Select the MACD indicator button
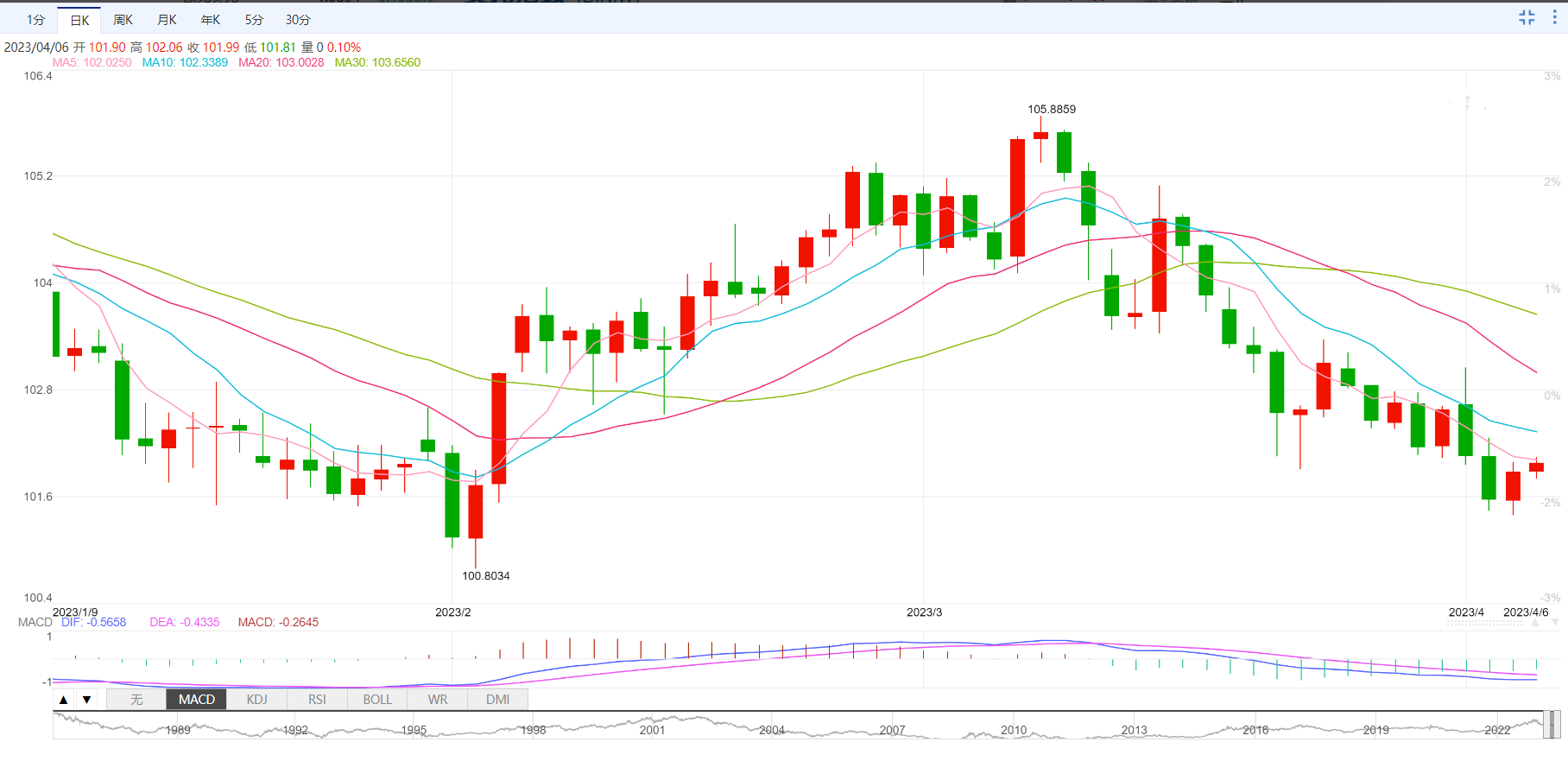The image size is (1568, 761). tap(197, 700)
